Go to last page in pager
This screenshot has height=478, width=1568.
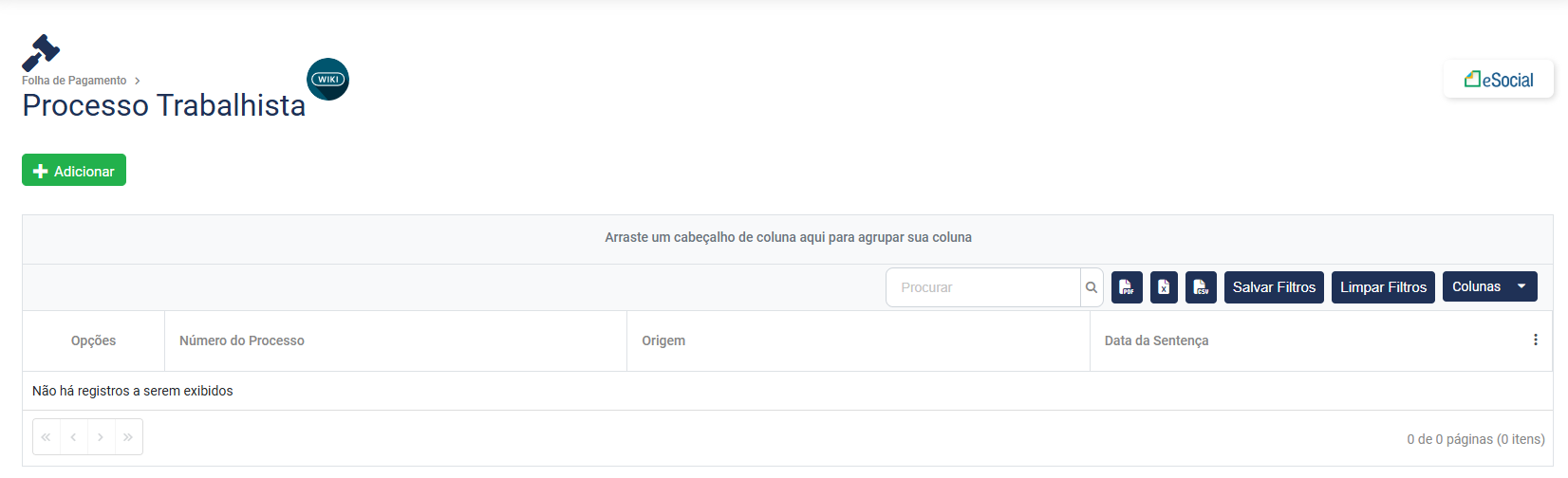click(128, 437)
